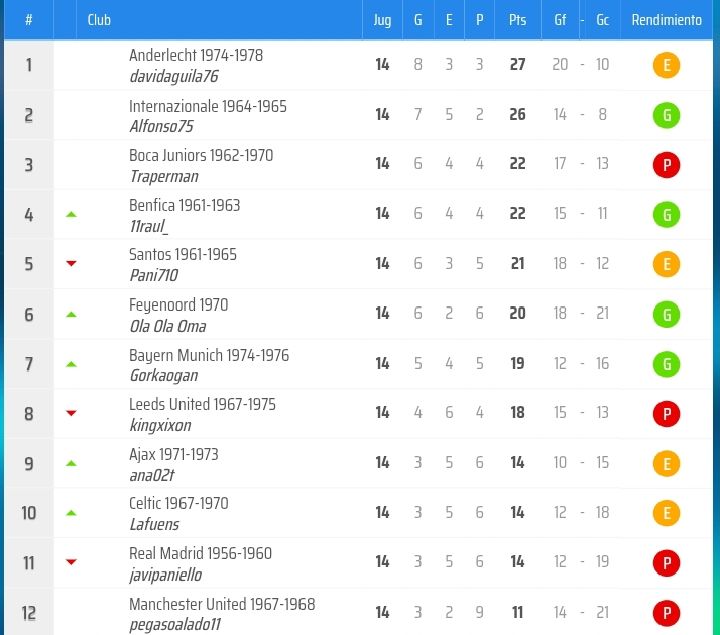Click the red P badge for Manchester United row
720x635 pixels.
[666, 613]
